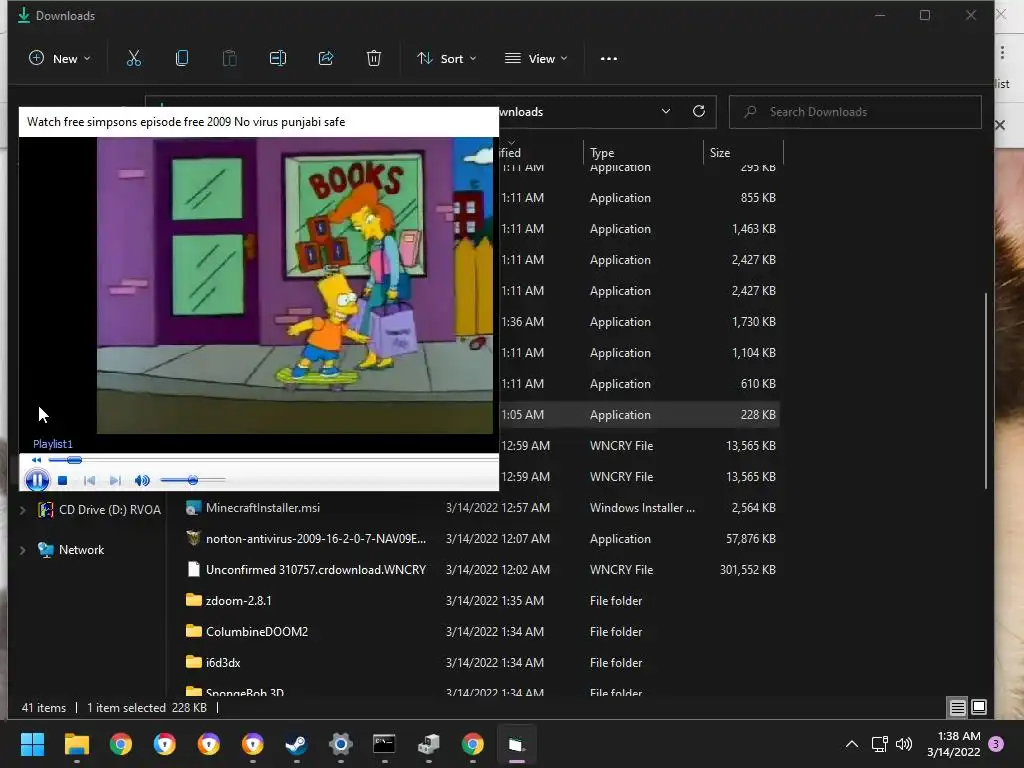
Task: Click the Simpsons video frame
Action: pos(295,285)
